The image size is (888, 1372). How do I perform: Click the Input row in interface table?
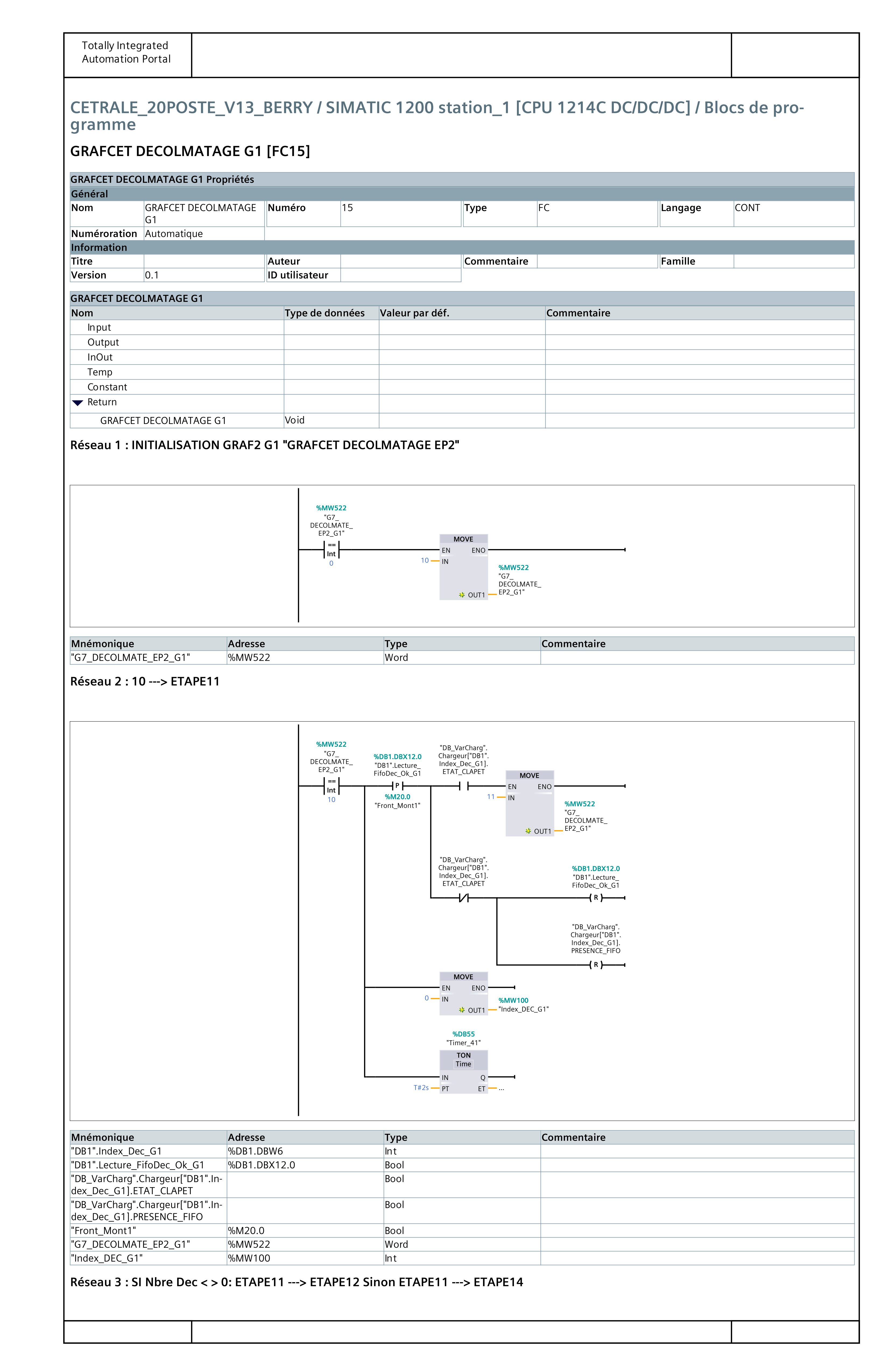click(x=99, y=327)
